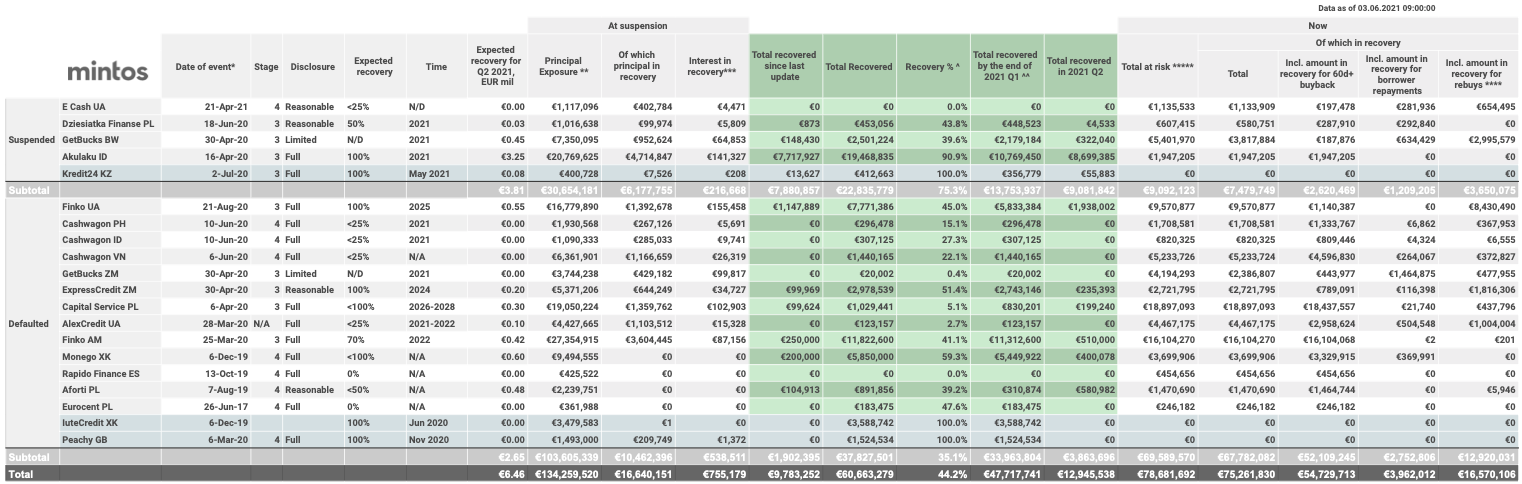Click the data timestamp "03.06.2021 09:00:00"
Viewport: 1522px width, 484px height.
1396,7
